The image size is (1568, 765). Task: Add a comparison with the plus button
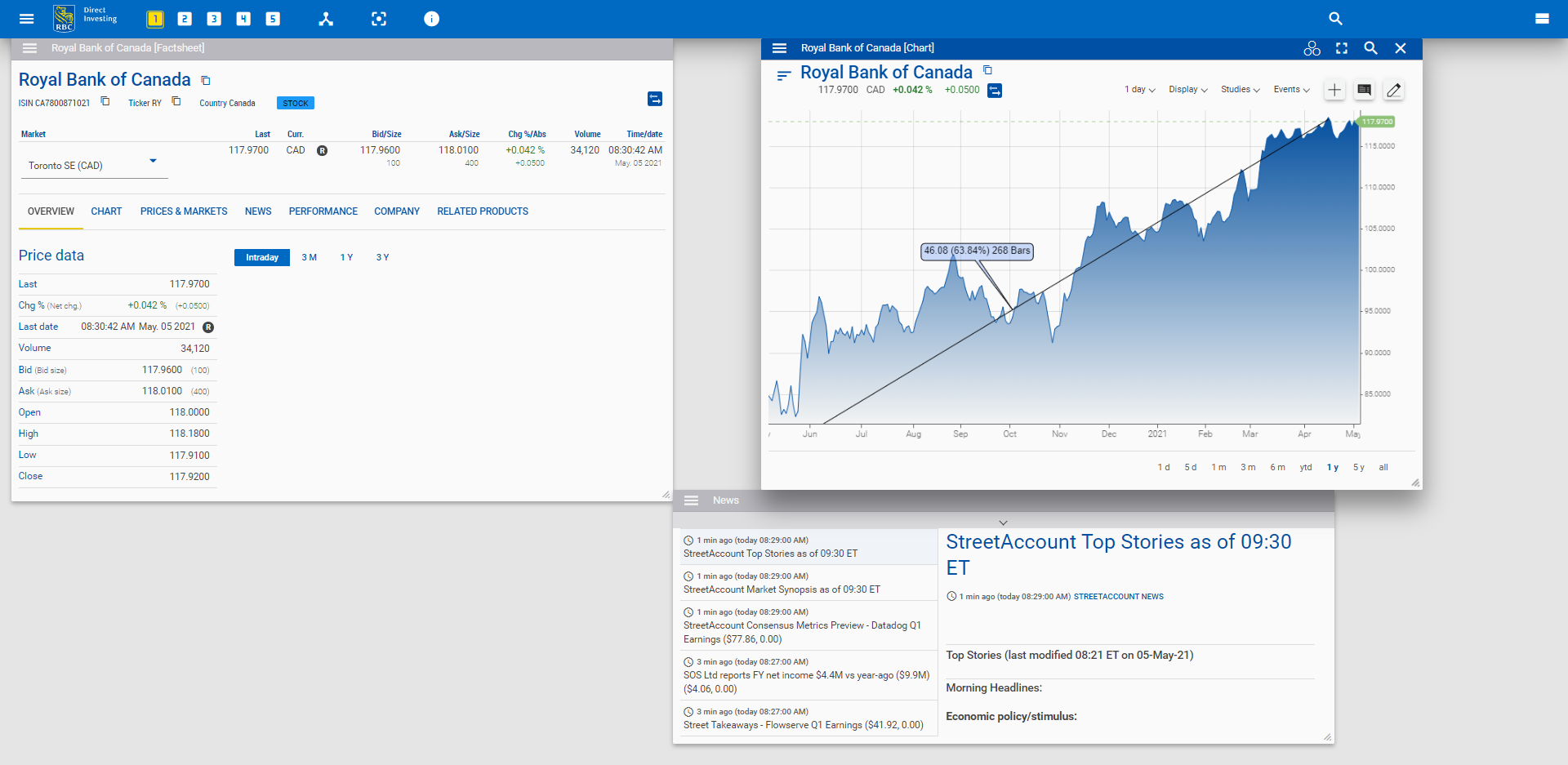[x=1334, y=90]
